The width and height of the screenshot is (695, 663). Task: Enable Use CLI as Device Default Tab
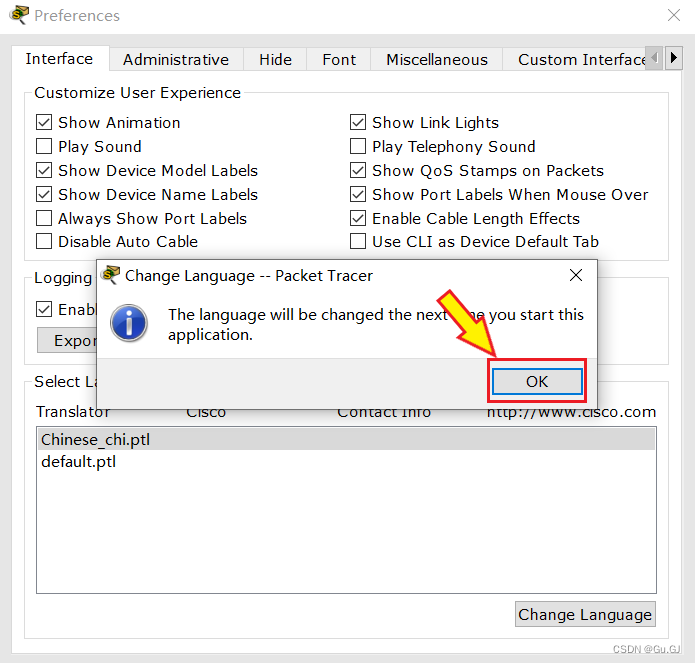(x=358, y=242)
